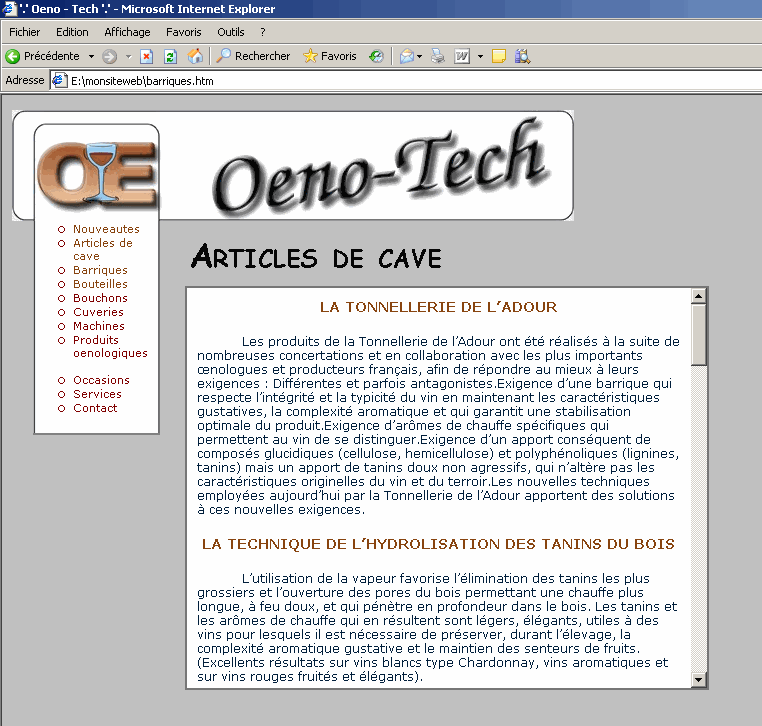Open the Articles de cave link
762x726 pixels.
(103, 249)
